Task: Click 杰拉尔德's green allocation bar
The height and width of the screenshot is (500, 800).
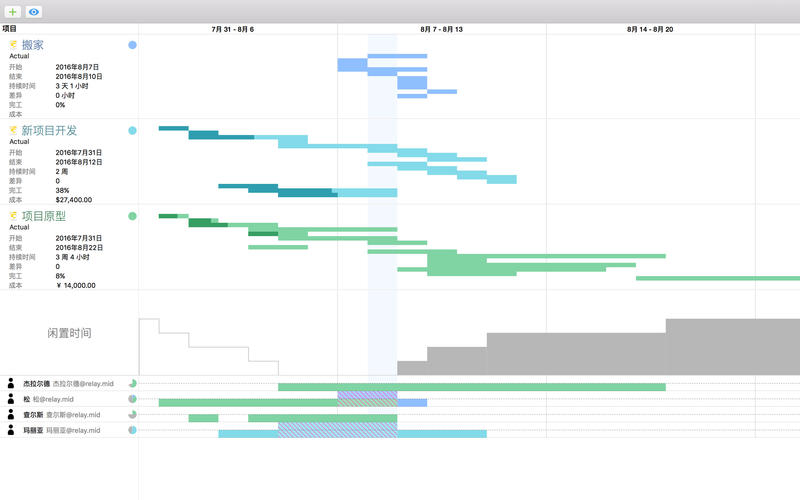Action: tap(471, 387)
